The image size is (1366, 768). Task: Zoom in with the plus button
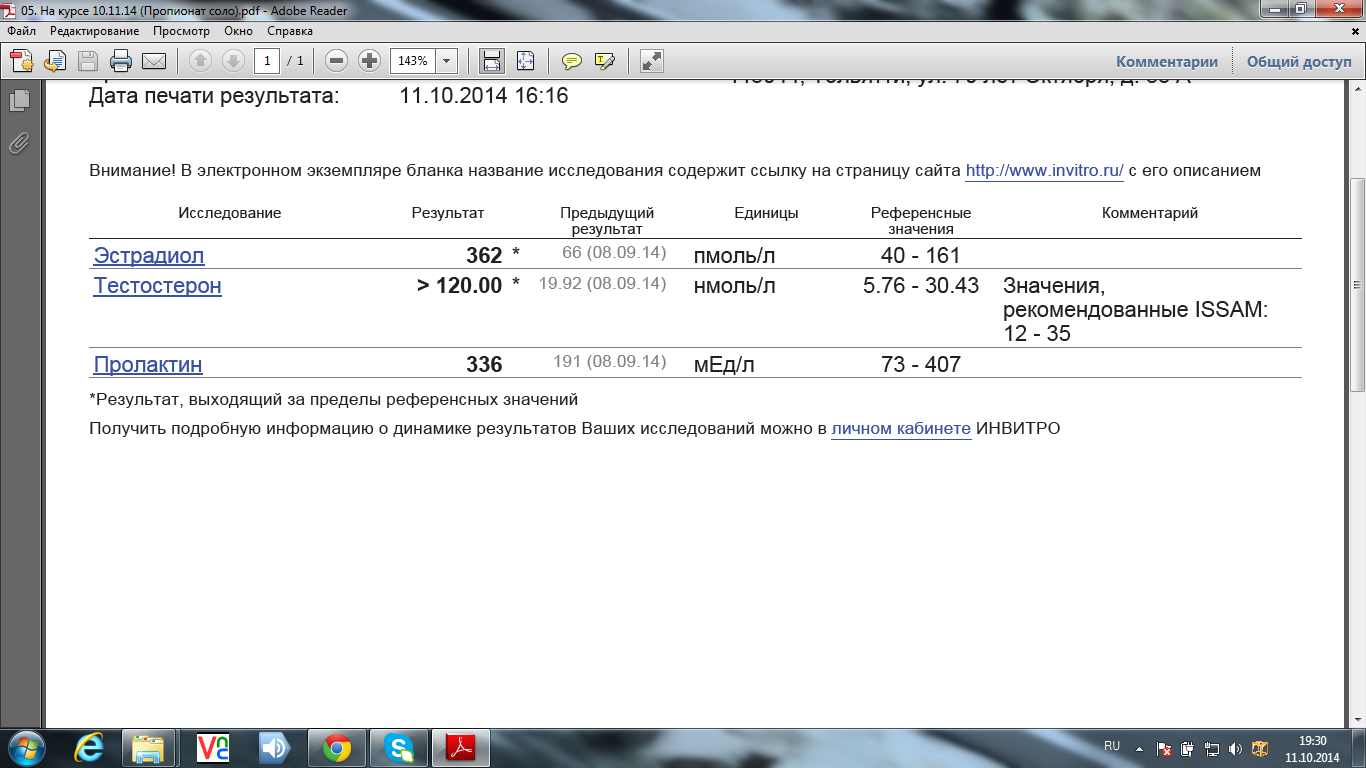pyautogui.click(x=370, y=61)
